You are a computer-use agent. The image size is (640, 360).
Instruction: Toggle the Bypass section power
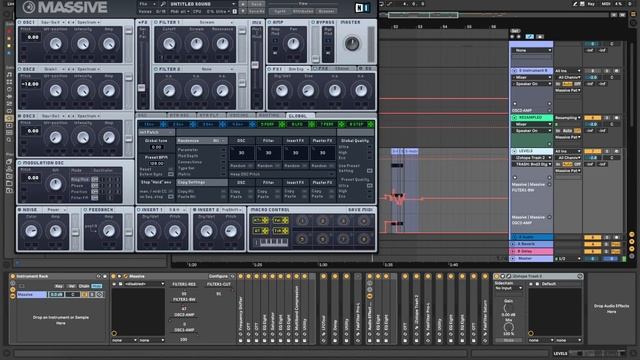[x=313, y=22]
